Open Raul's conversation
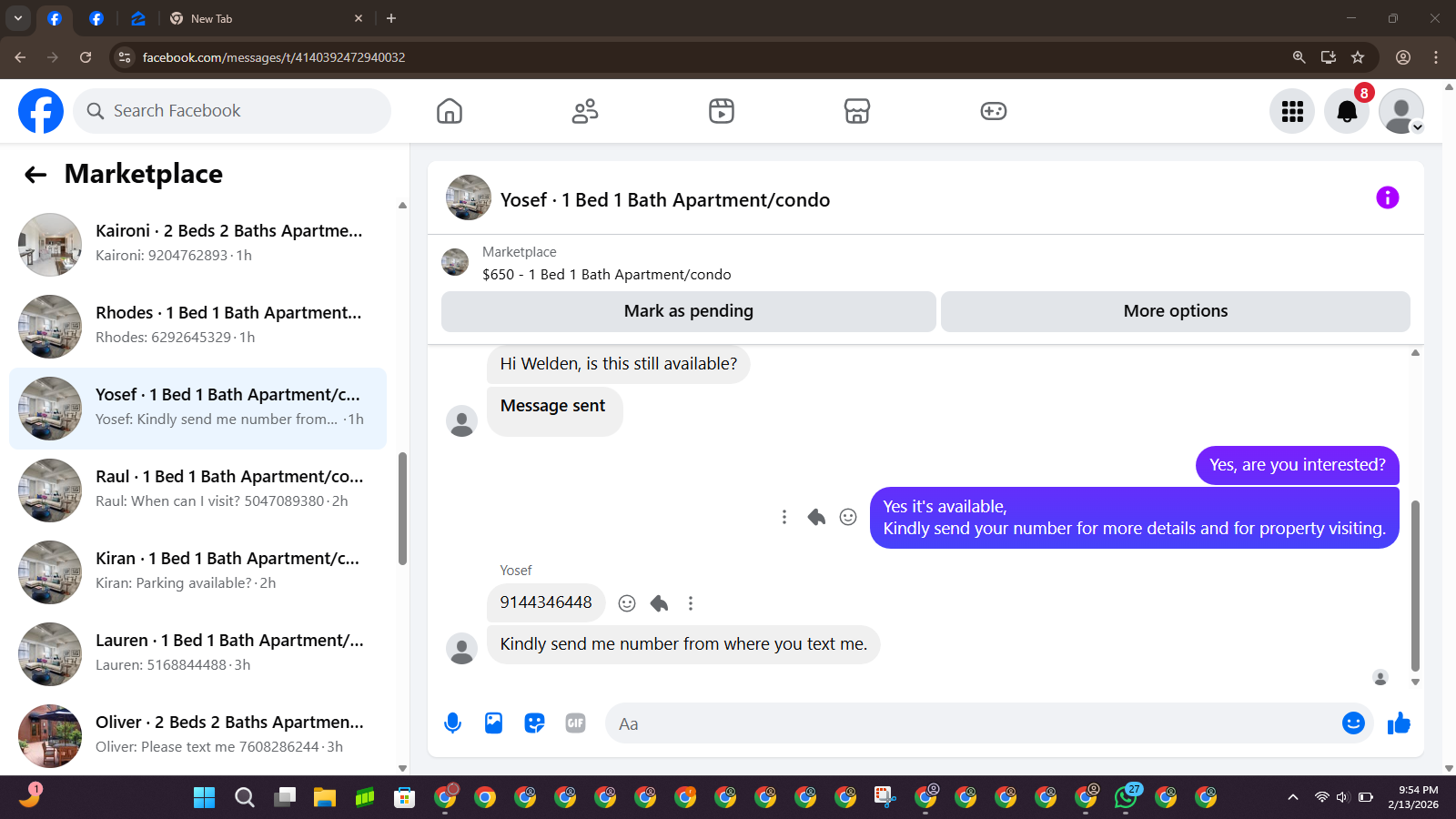 tap(197, 490)
